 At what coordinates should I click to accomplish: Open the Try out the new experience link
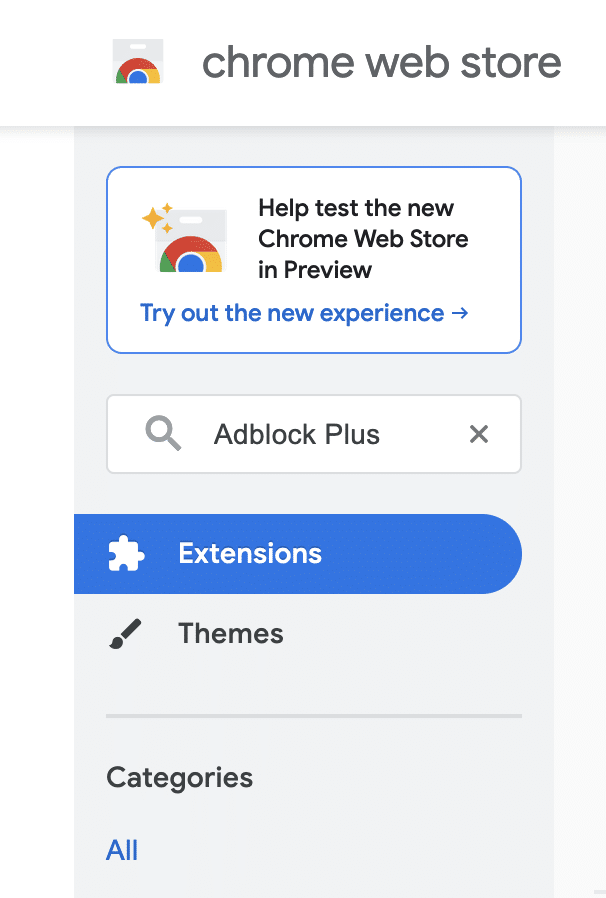pos(292,313)
